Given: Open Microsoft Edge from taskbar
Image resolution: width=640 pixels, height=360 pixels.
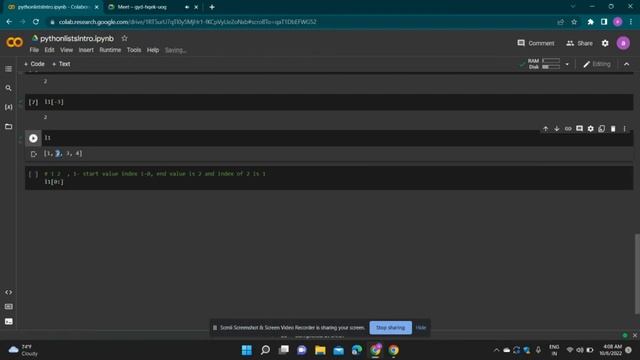Looking at the screenshot, I should [357, 350].
